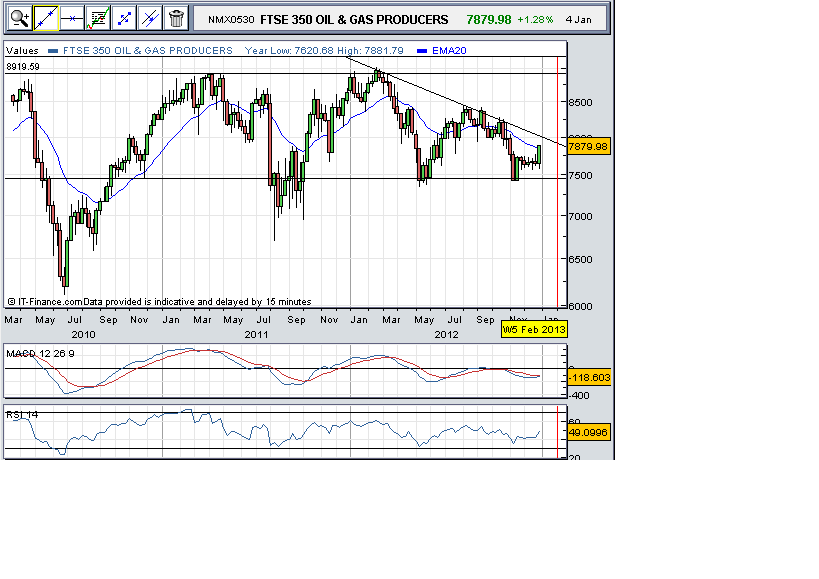Click the trash bin delete icon
Viewport: 819px width, 579px height.
176,17
